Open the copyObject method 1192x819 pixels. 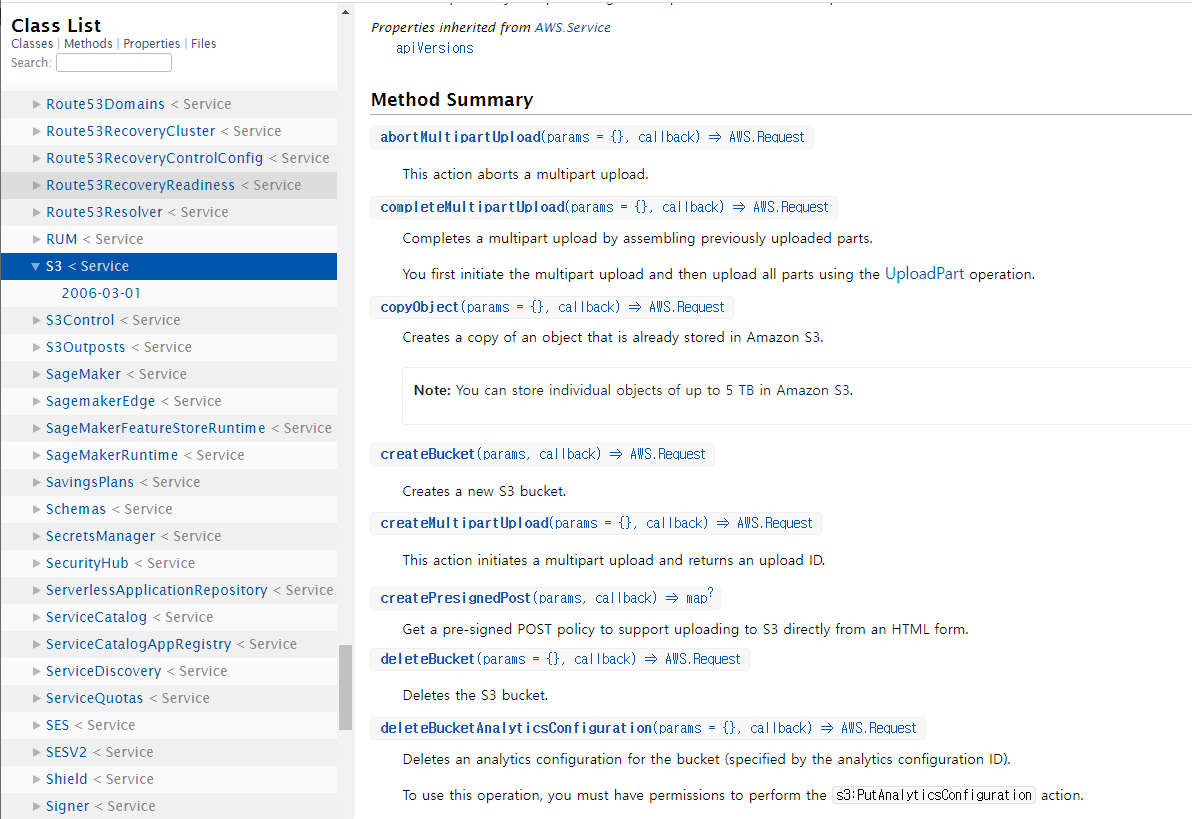(x=420, y=307)
